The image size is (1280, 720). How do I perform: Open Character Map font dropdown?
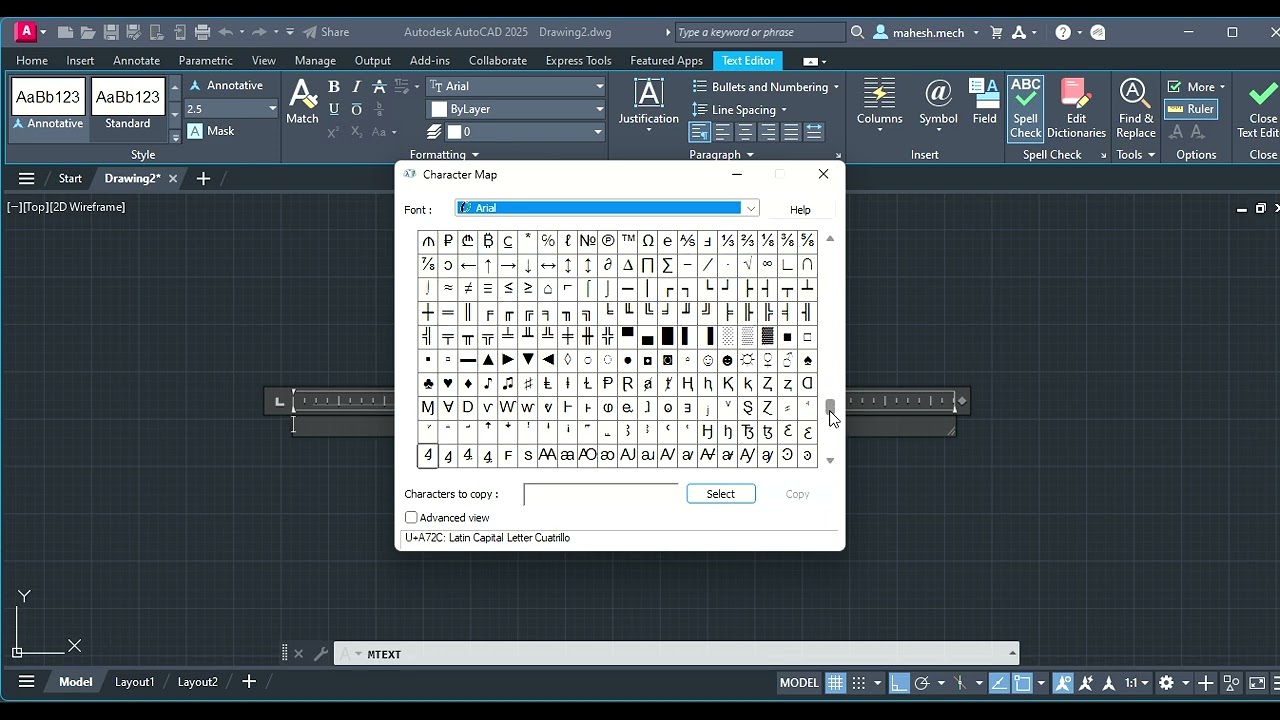pos(750,208)
